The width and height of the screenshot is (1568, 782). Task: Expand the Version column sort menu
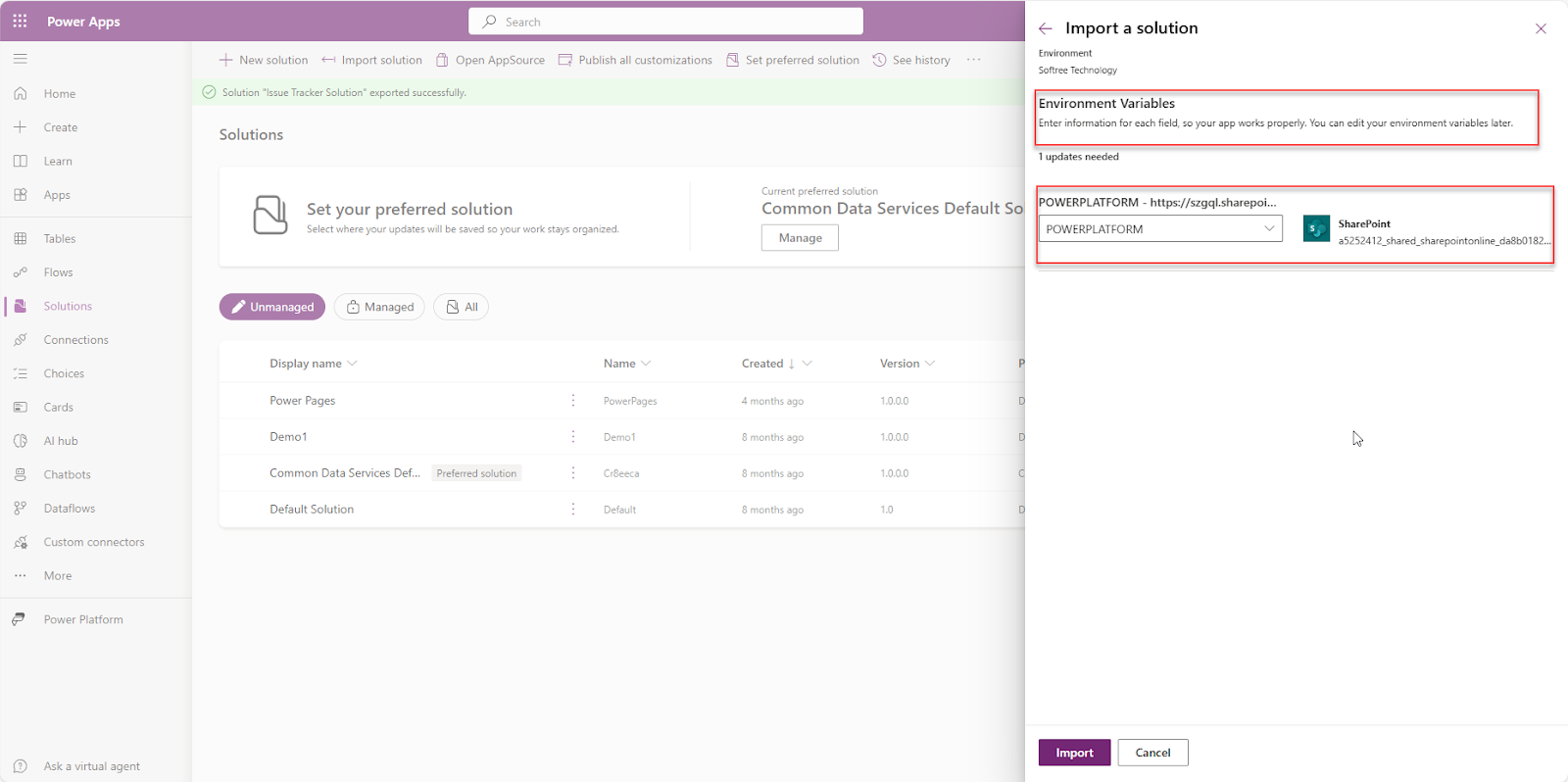[930, 364]
